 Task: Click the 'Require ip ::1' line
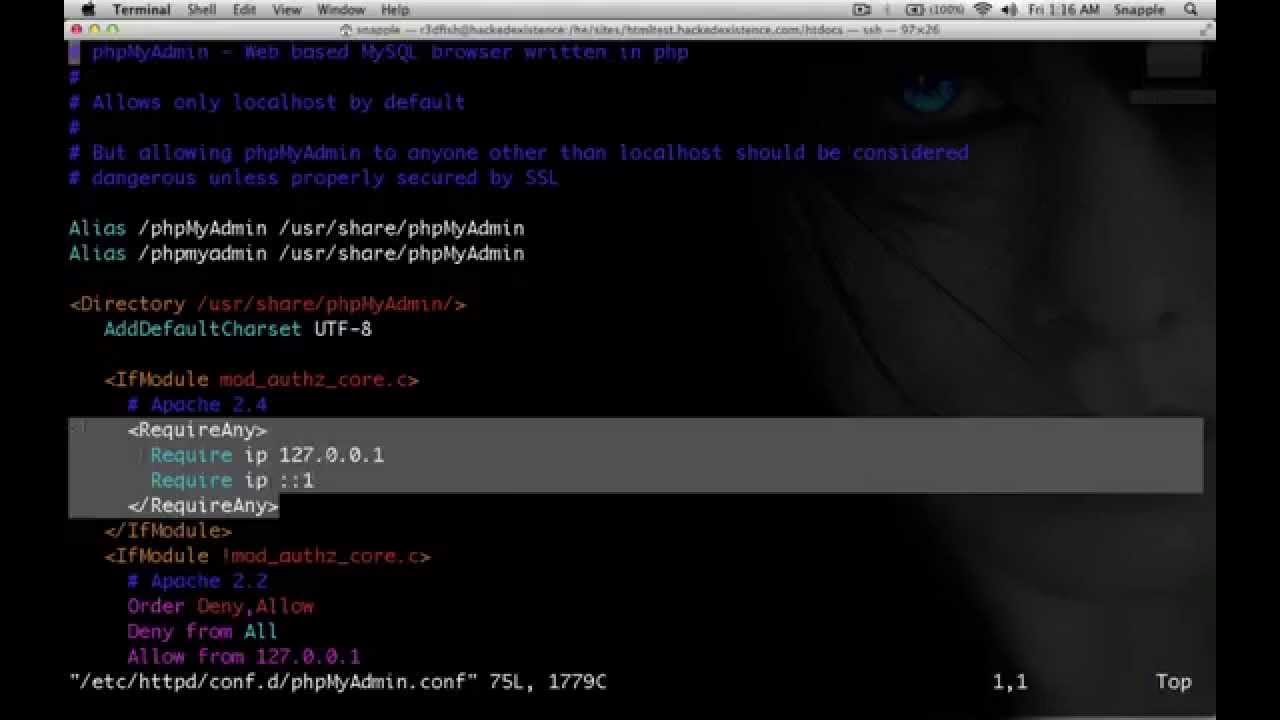[x=232, y=480]
